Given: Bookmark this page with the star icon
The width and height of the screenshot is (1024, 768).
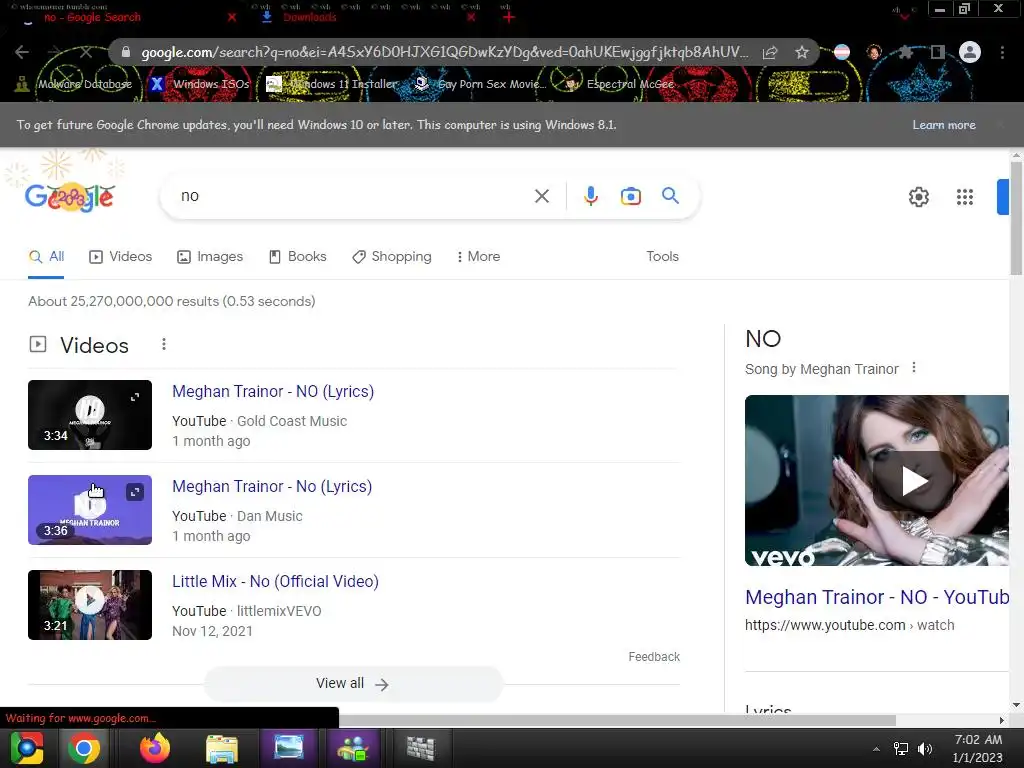Looking at the screenshot, I should [801, 52].
